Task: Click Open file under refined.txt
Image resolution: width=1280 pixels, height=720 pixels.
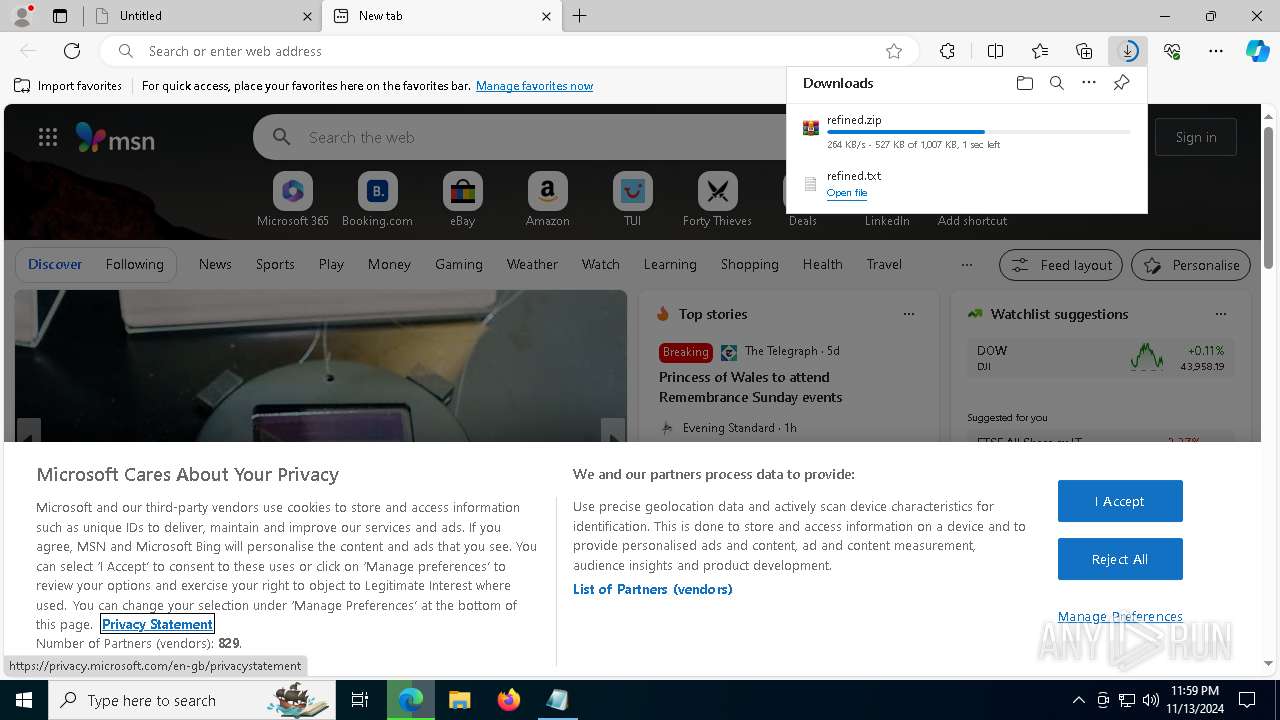Action: [x=846, y=193]
